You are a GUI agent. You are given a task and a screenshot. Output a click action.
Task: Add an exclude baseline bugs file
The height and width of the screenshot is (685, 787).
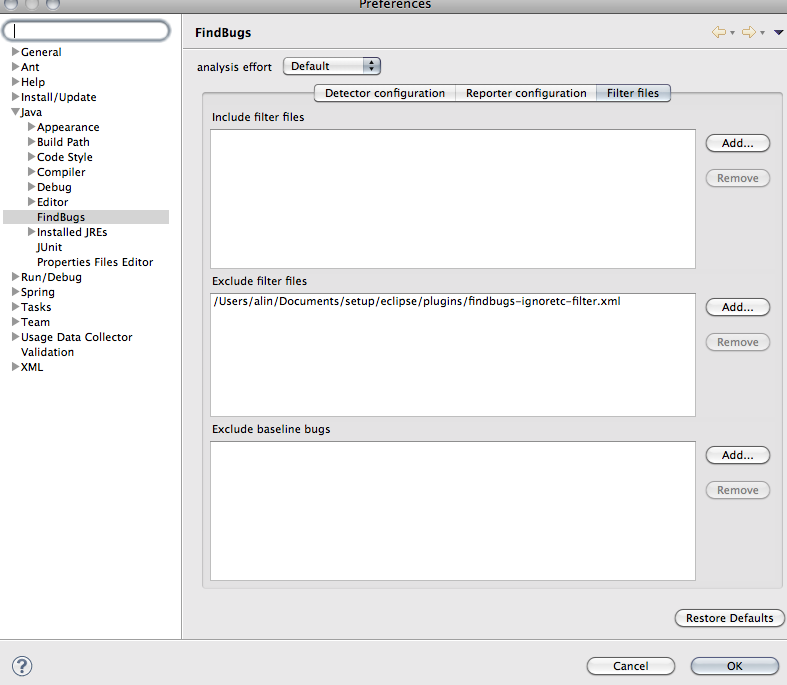[x=737, y=455]
